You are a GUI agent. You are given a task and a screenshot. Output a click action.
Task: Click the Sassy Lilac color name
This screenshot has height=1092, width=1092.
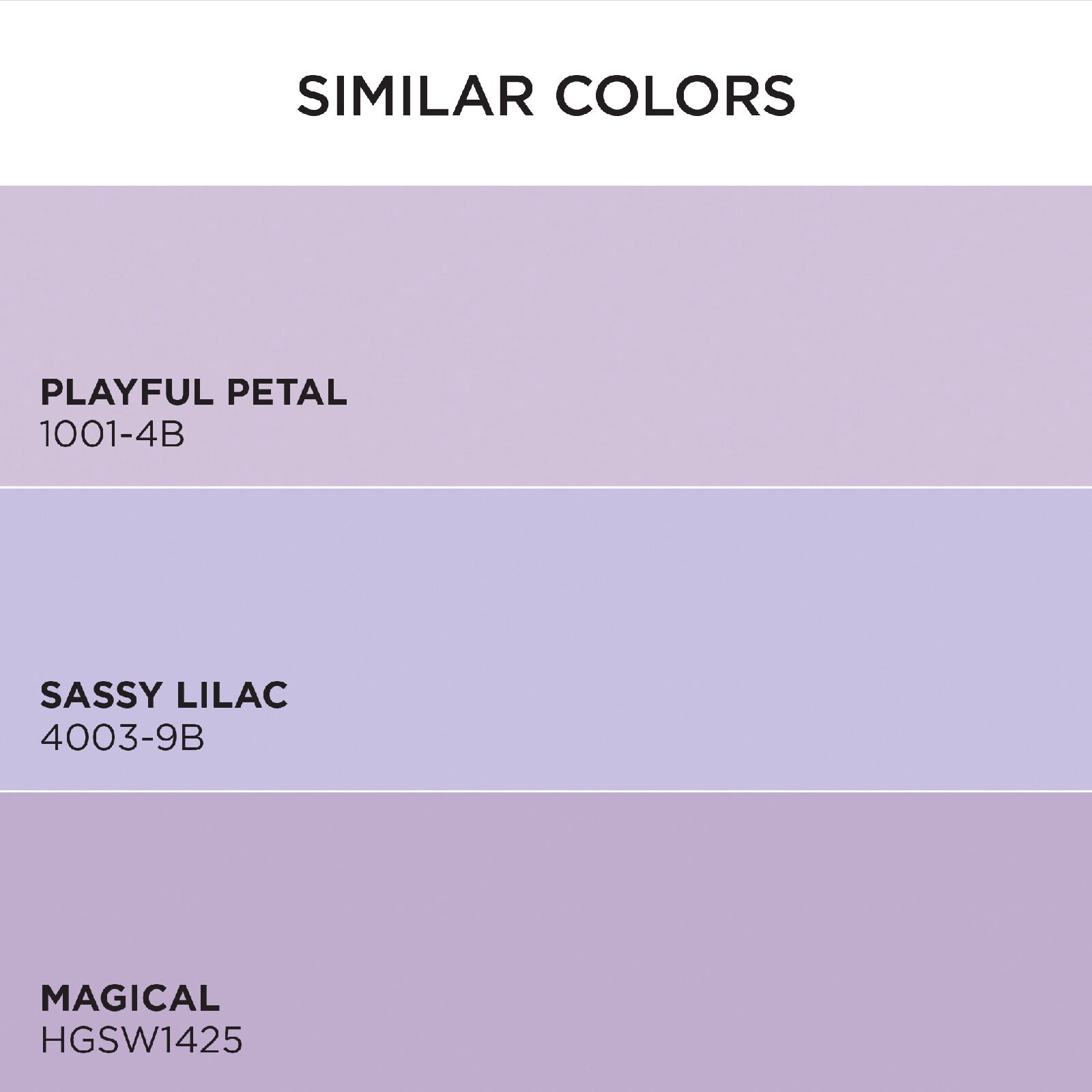(164, 695)
